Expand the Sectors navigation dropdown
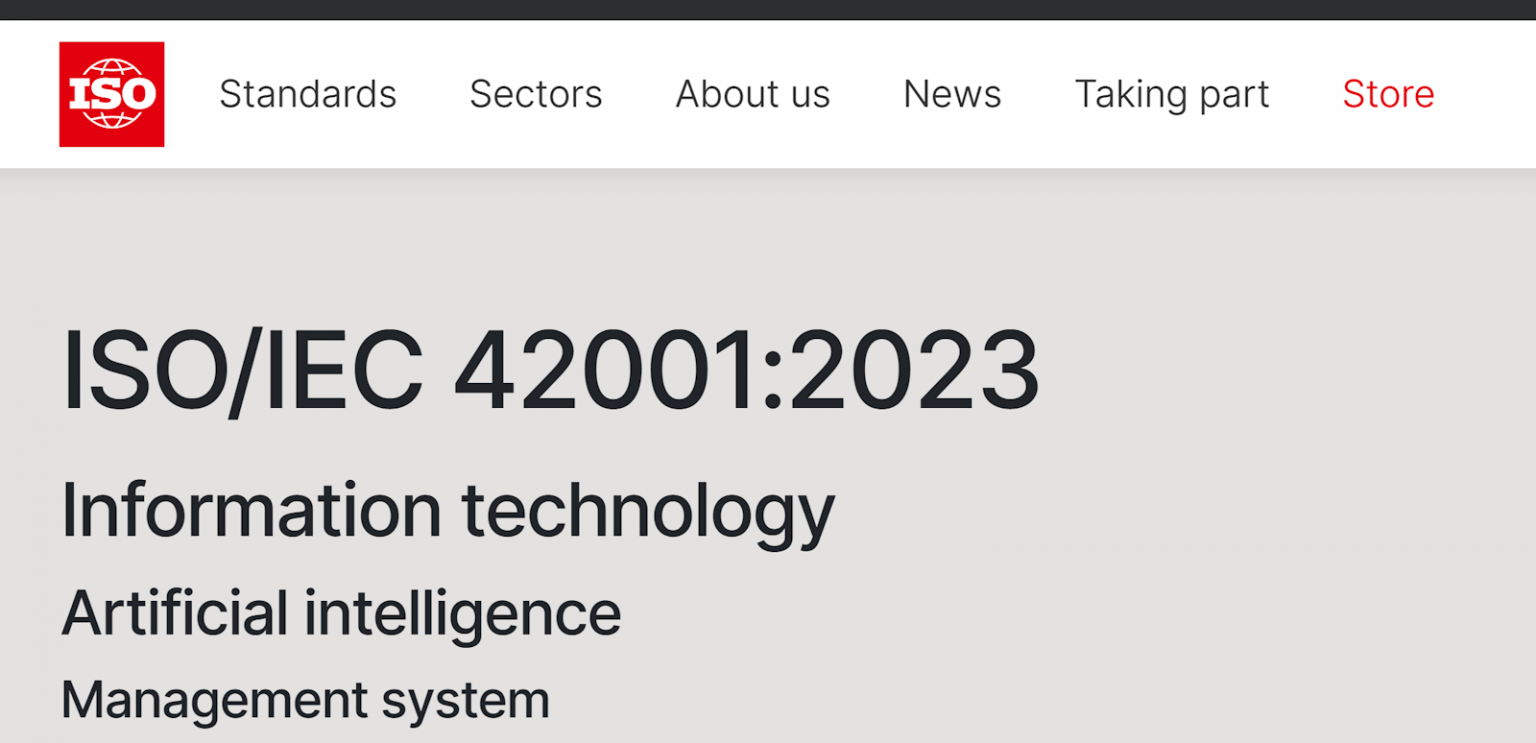The width and height of the screenshot is (1536, 743). pos(535,94)
